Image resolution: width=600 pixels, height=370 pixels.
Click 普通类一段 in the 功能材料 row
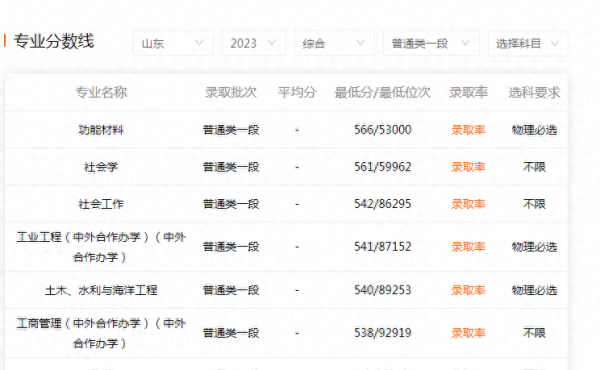pyautogui.click(x=231, y=130)
